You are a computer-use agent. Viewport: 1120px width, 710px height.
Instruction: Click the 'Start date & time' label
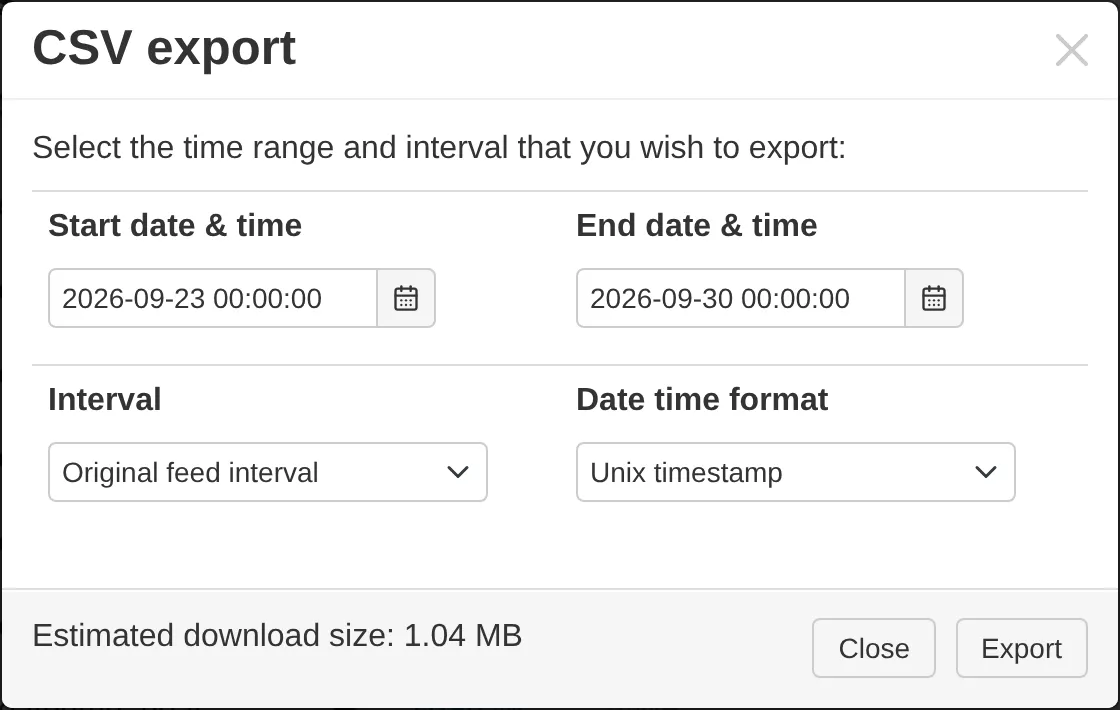point(175,226)
